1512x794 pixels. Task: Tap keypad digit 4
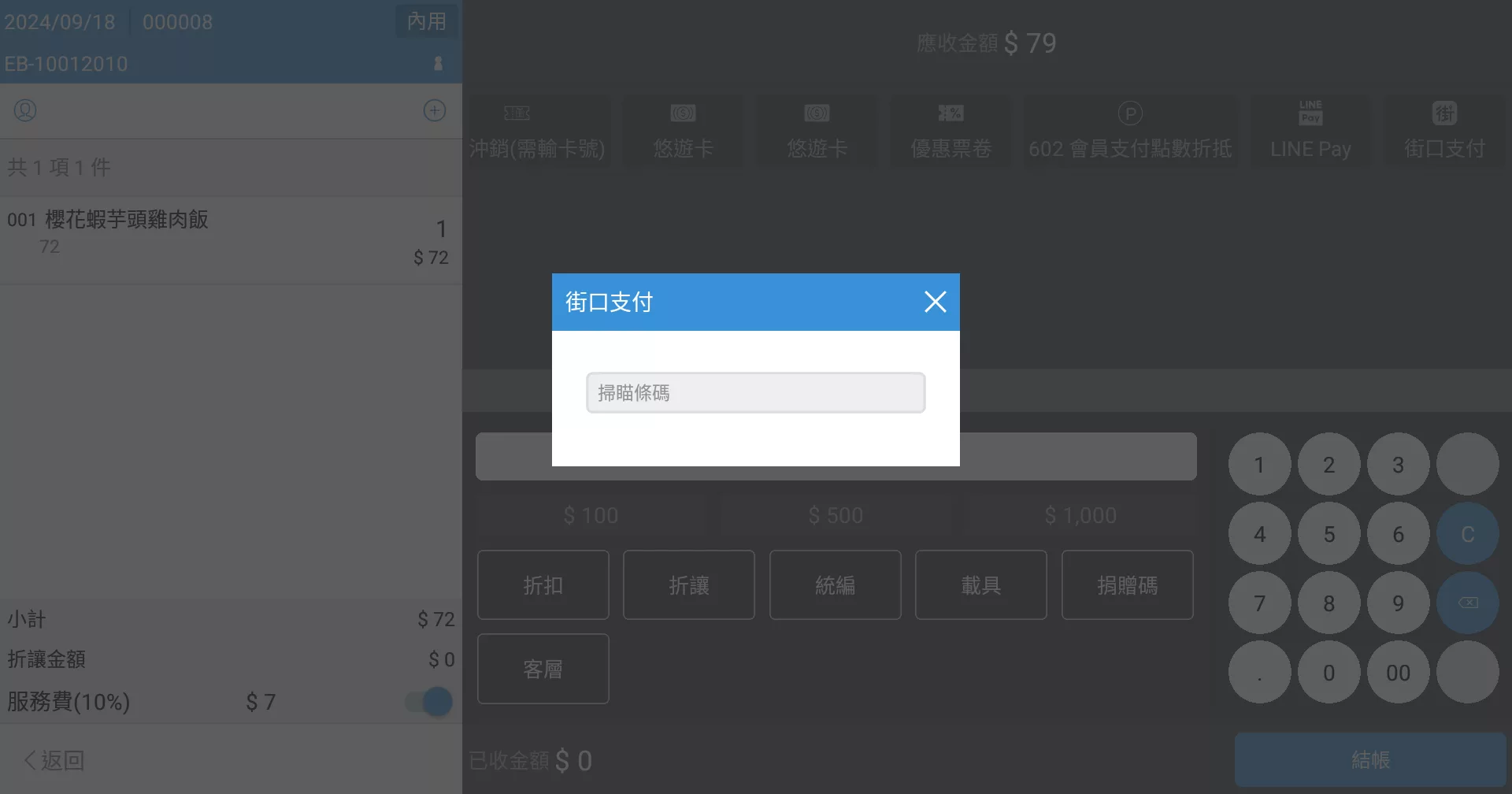[1259, 534]
